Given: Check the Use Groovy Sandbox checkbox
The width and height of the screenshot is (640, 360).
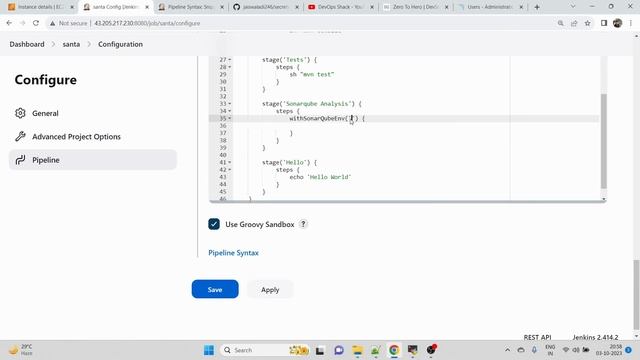Looking at the screenshot, I should pyautogui.click(x=214, y=224).
